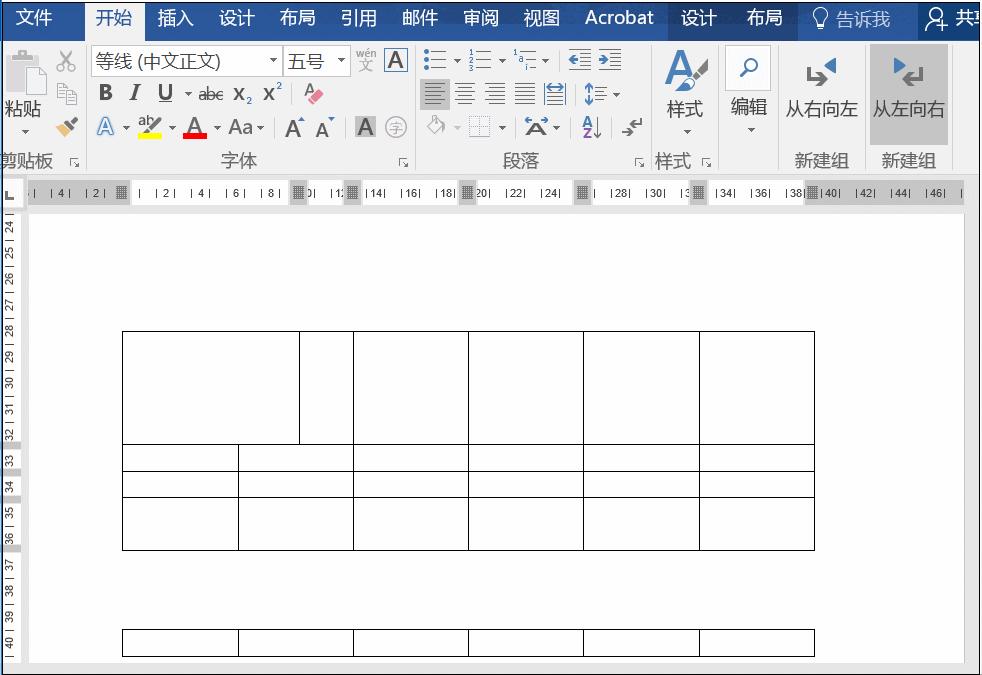Open the font color swatch
982x675 pixels.
(194, 127)
